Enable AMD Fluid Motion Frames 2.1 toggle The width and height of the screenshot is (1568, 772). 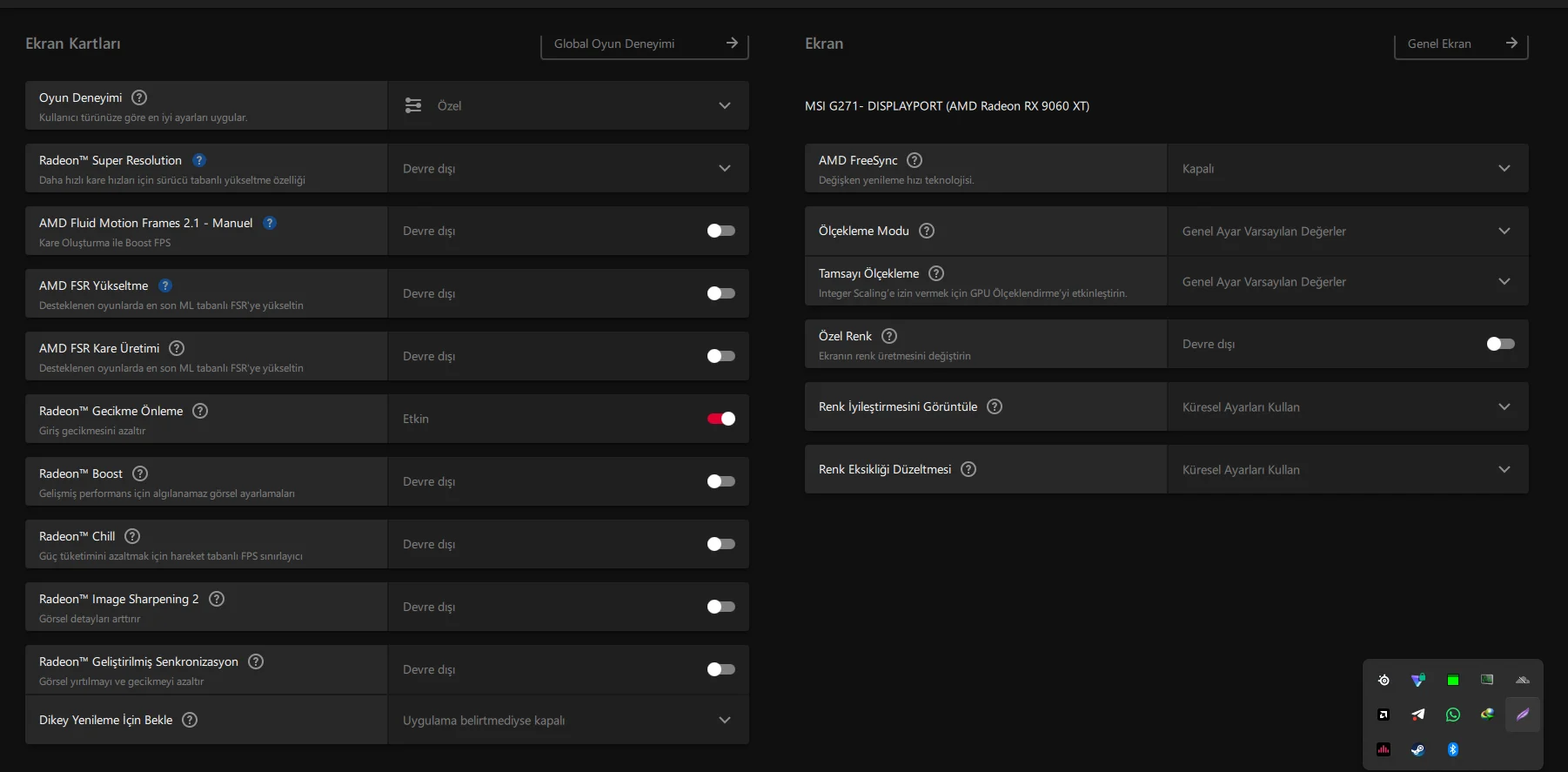tap(721, 231)
